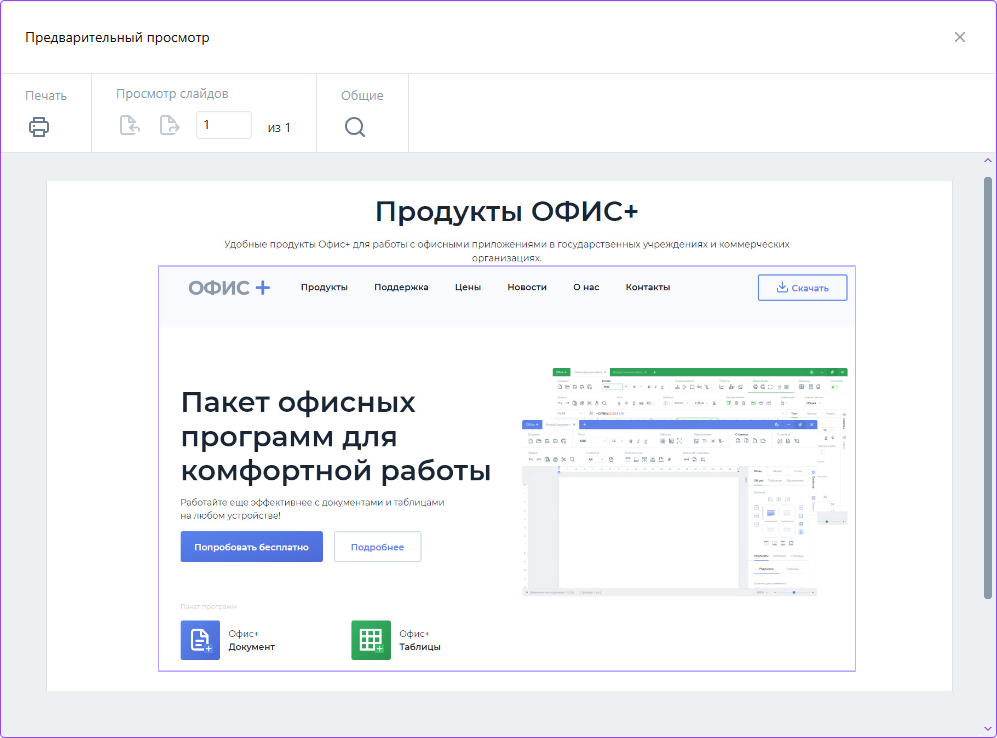Click the scroll down arrow of preview
The image size is (997, 738).
988,729
